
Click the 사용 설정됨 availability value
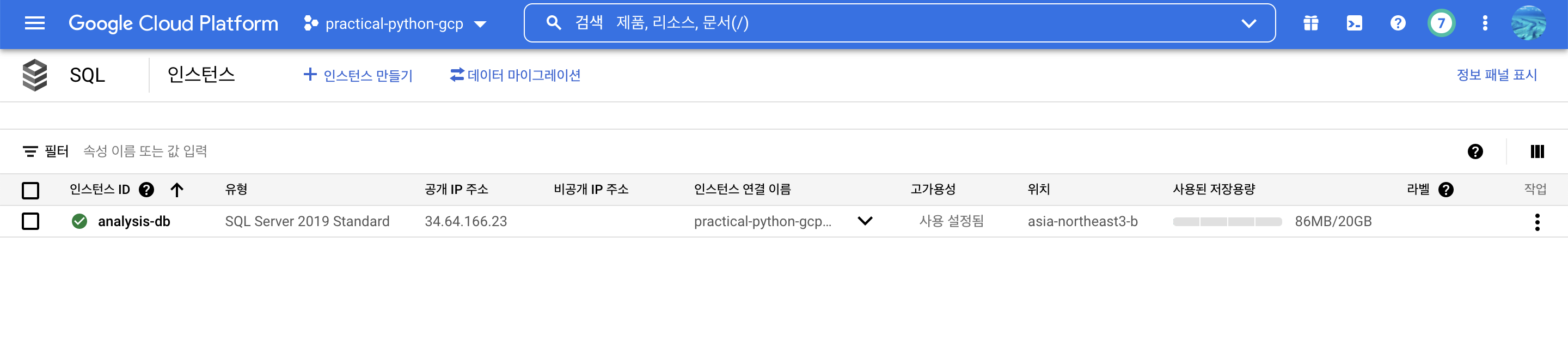tap(951, 221)
